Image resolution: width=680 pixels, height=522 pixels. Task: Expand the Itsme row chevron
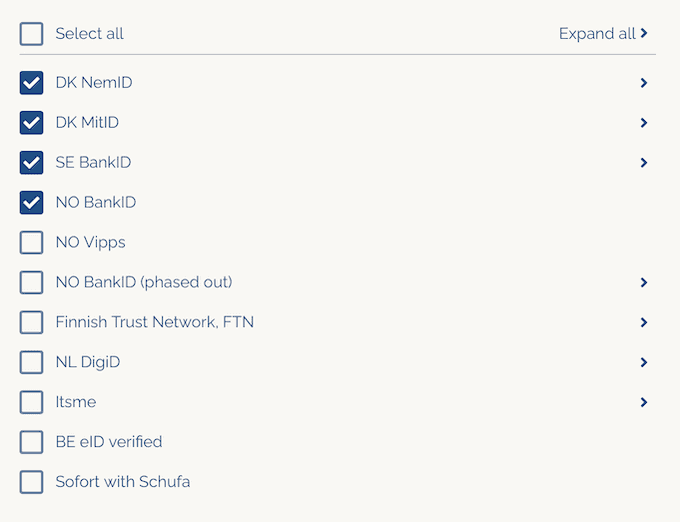[x=644, y=402]
